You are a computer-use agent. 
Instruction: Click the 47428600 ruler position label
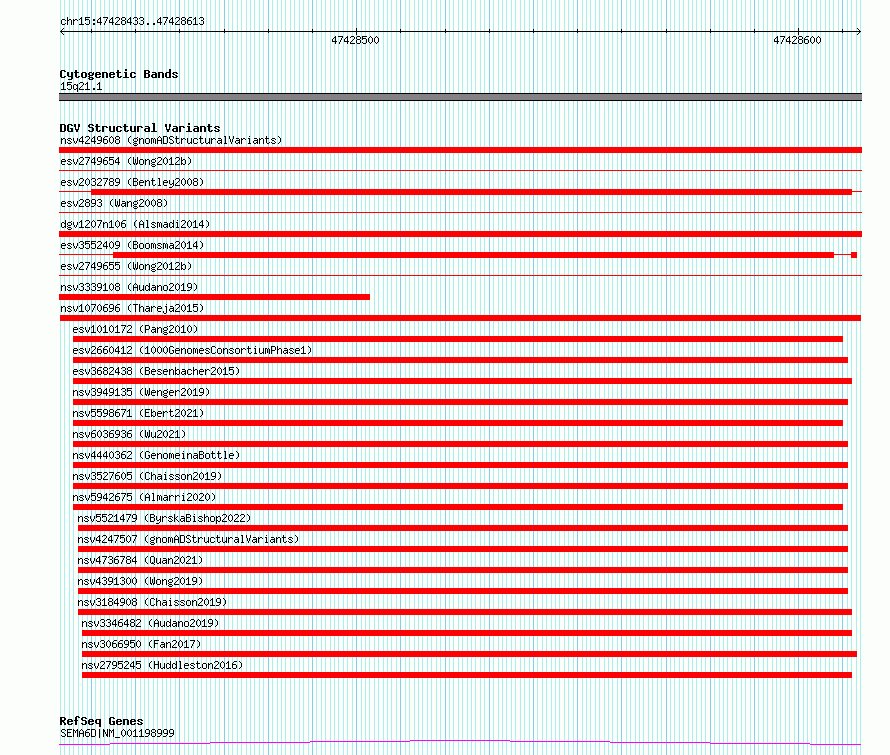coord(797,40)
